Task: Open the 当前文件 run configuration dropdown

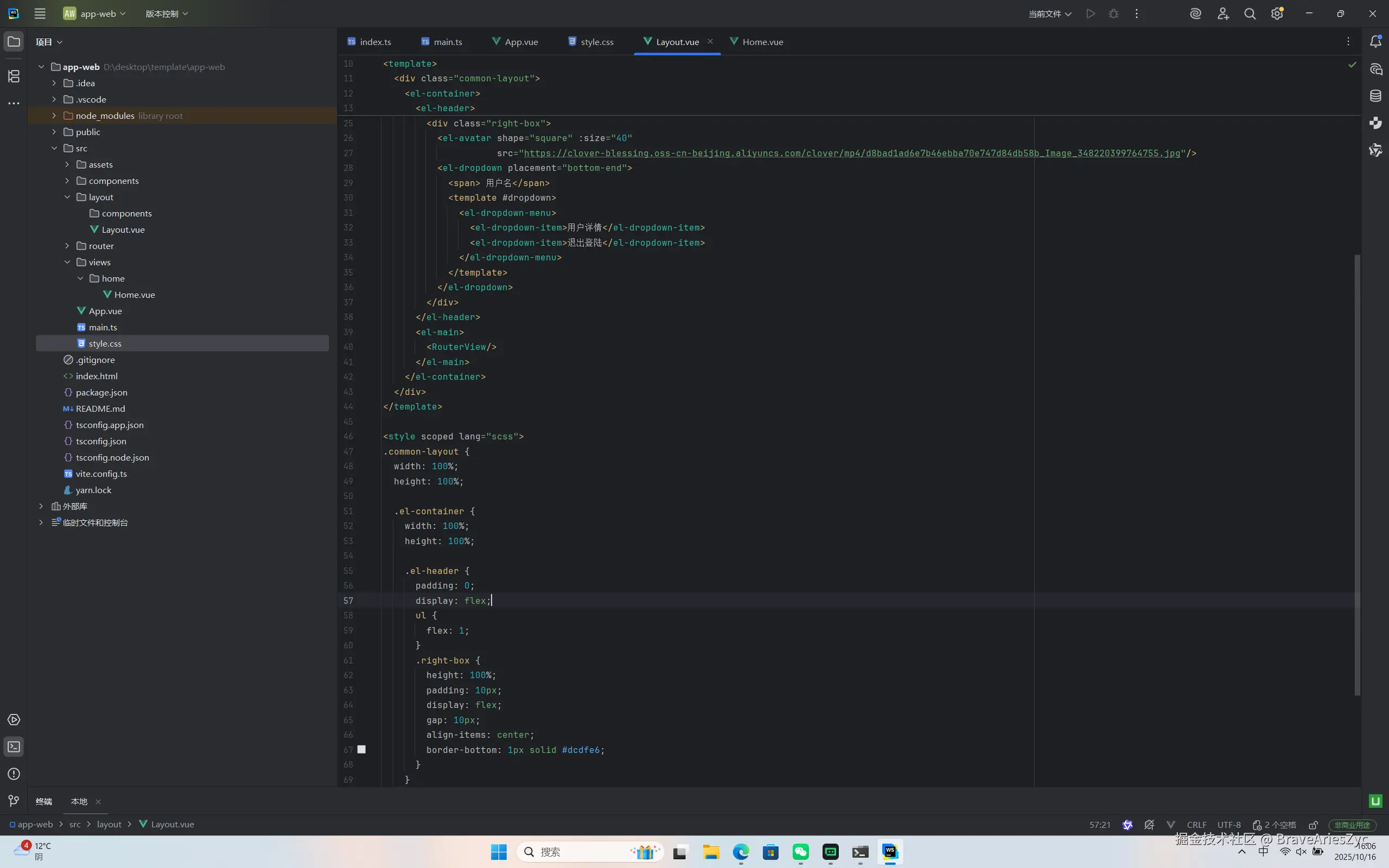Action: (1049, 14)
